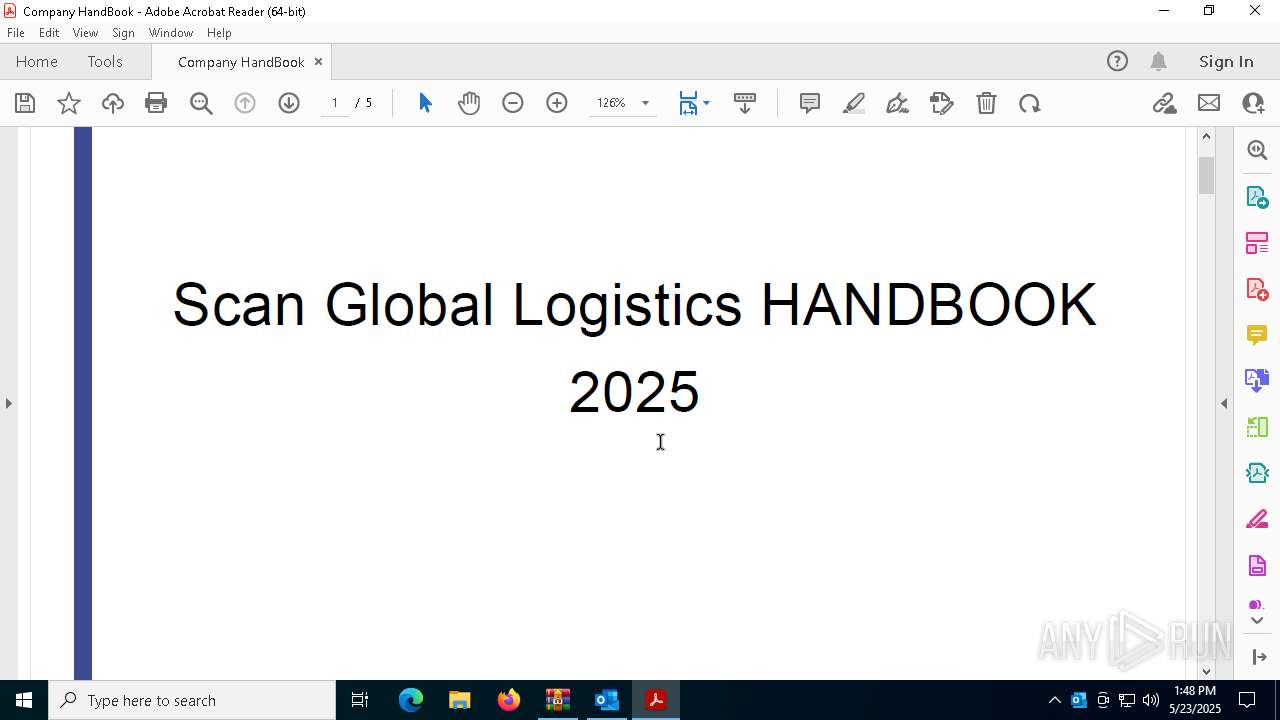Rotate the page view
This screenshot has width=1280, height=720.
tap(1030, 103)
